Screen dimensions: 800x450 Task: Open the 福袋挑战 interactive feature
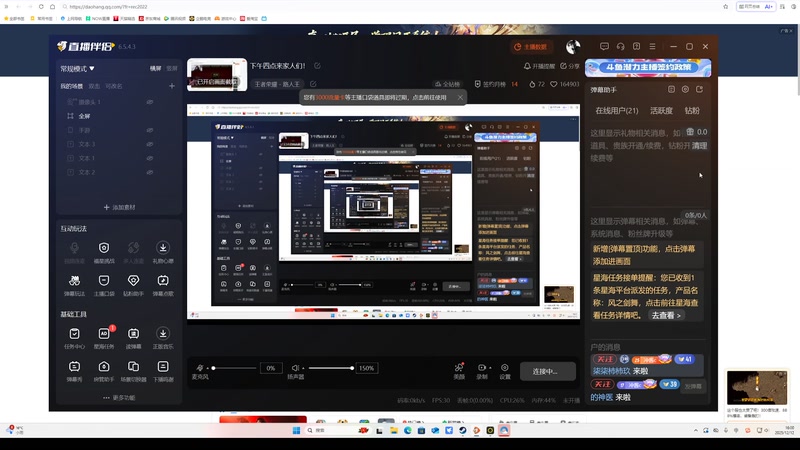coord(104,252)
